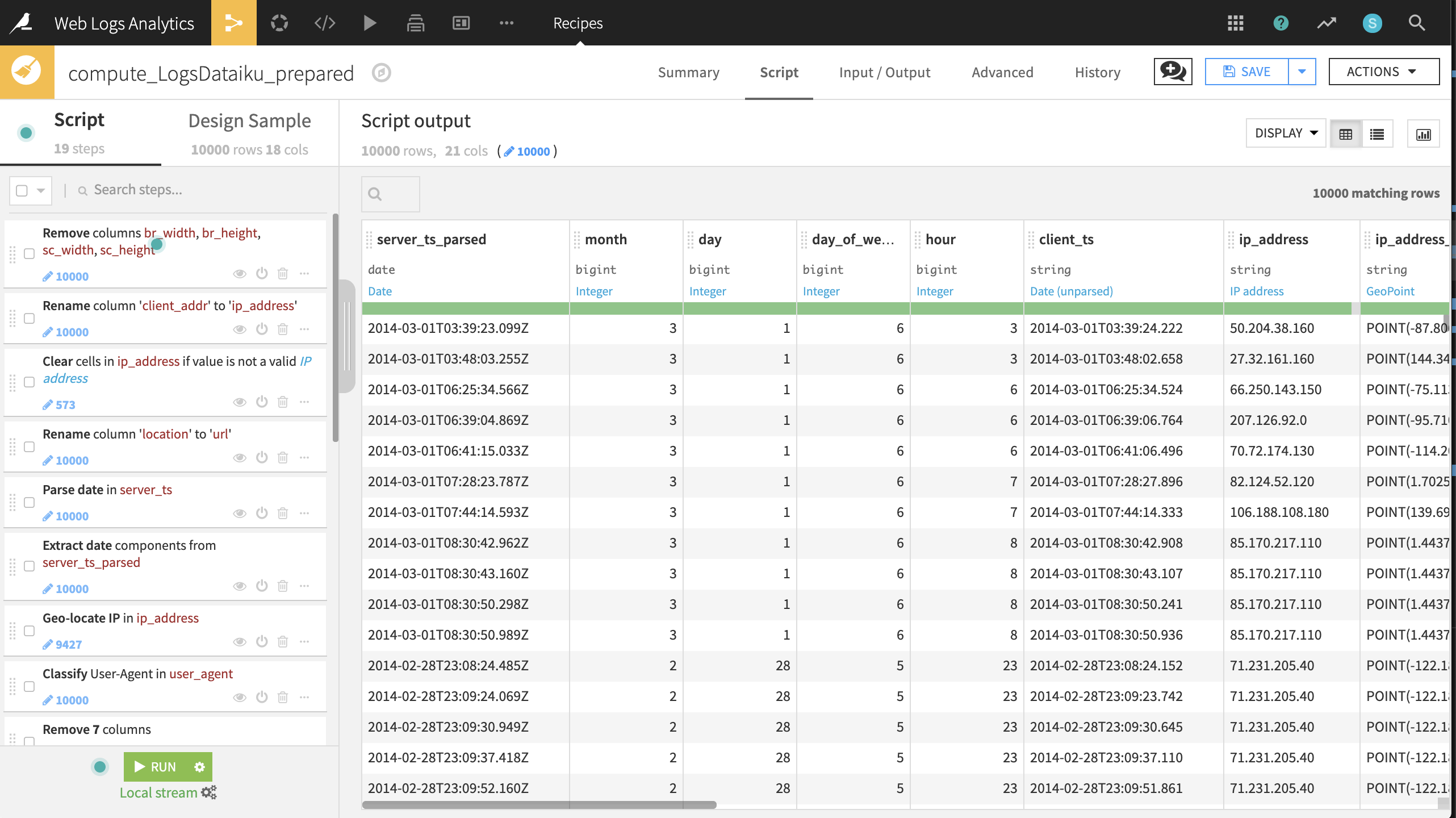Open the code notebooks icon

point(325,23)
